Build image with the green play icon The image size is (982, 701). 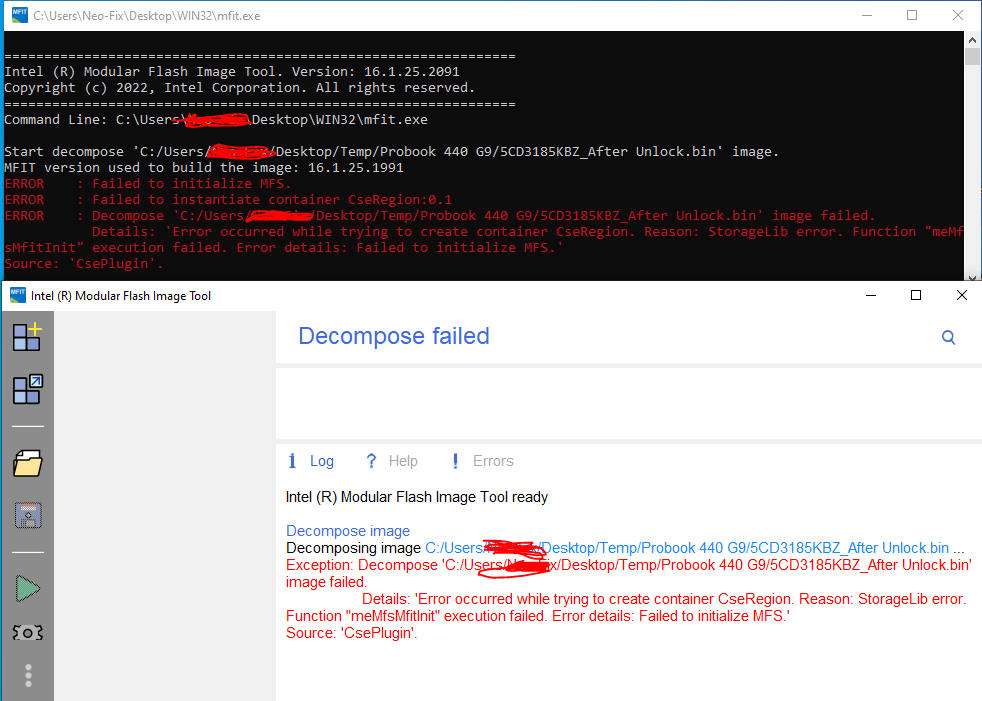28,589
